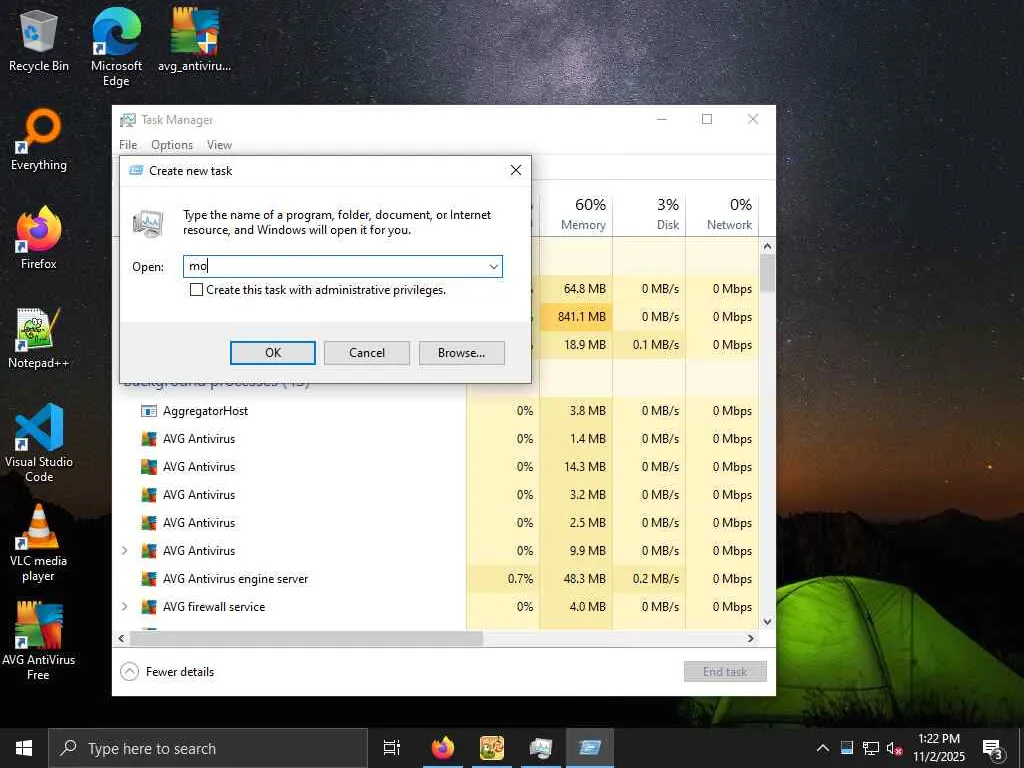Viewport: 1024px width, 768px height.
Task: Launch Microsoft Edge from desktop
Action: [x=116, y=47]
